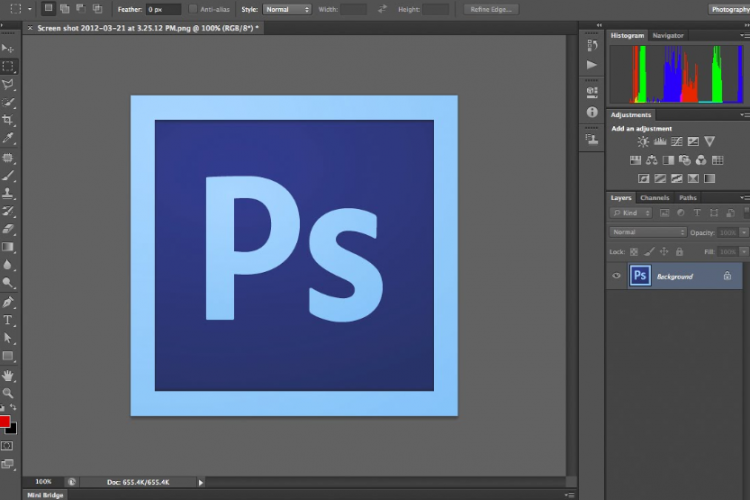Open status bar info arrow menu
The width and height of the screenshot is (750, 500).
click(x=201, y=482)
